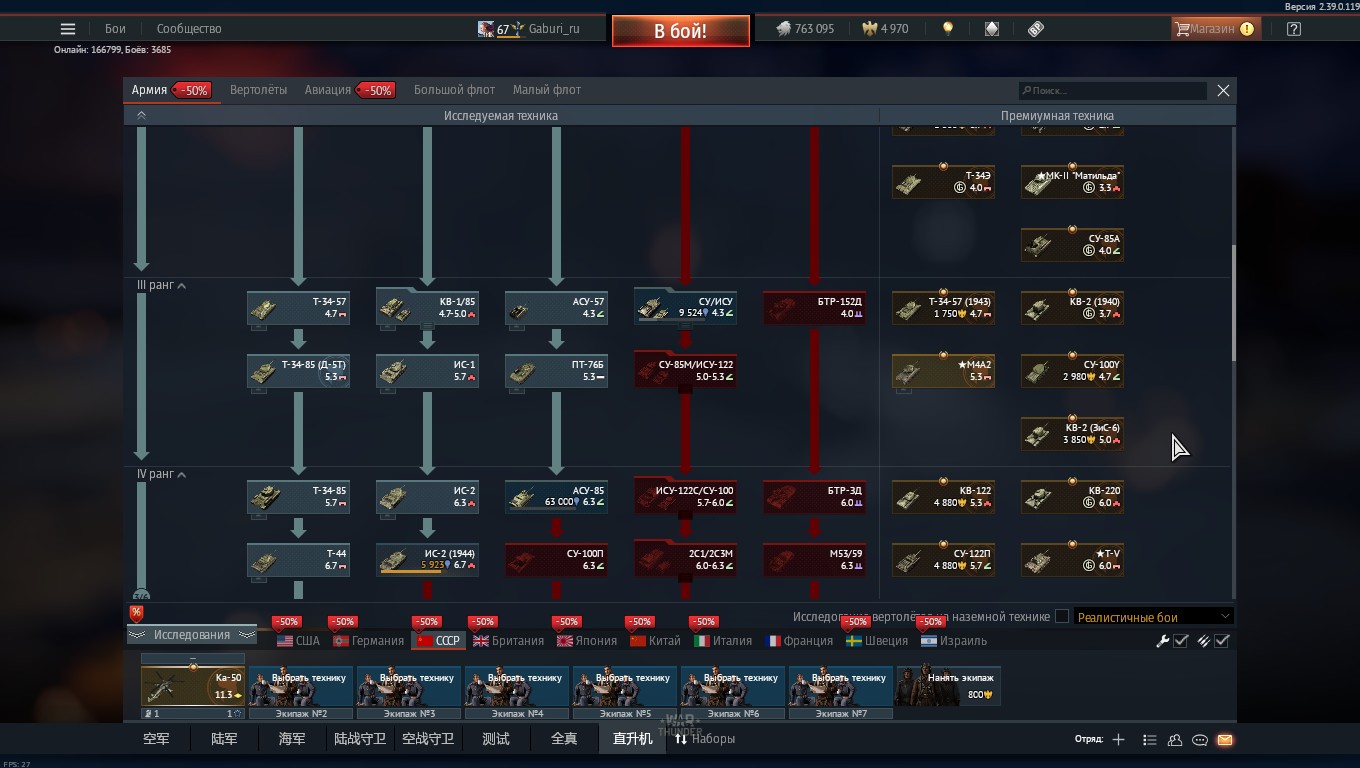Select the БТР-152Д vehicle card
The height and width of the screenshot is (768, 1360).
pyautogui.click(x=814, y=307)
